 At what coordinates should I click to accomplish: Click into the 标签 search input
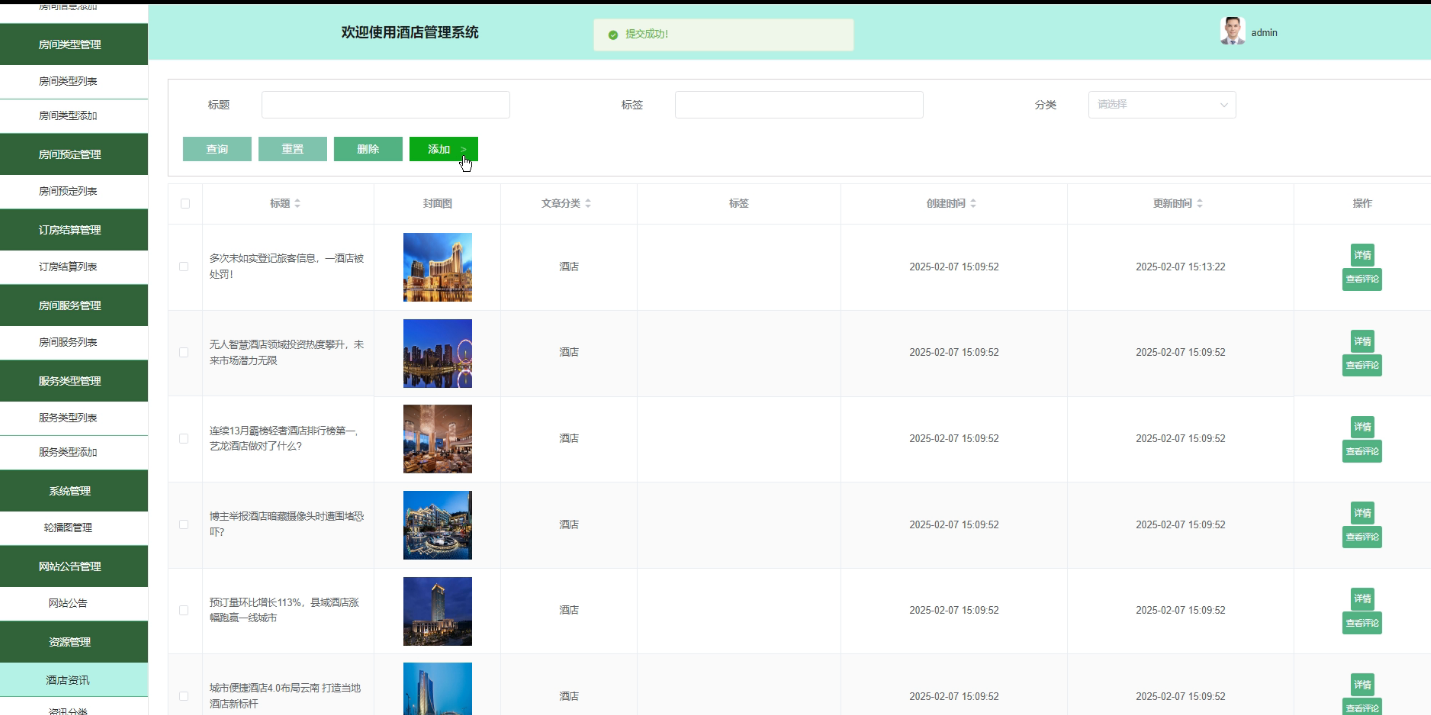[x=799, y=105]
